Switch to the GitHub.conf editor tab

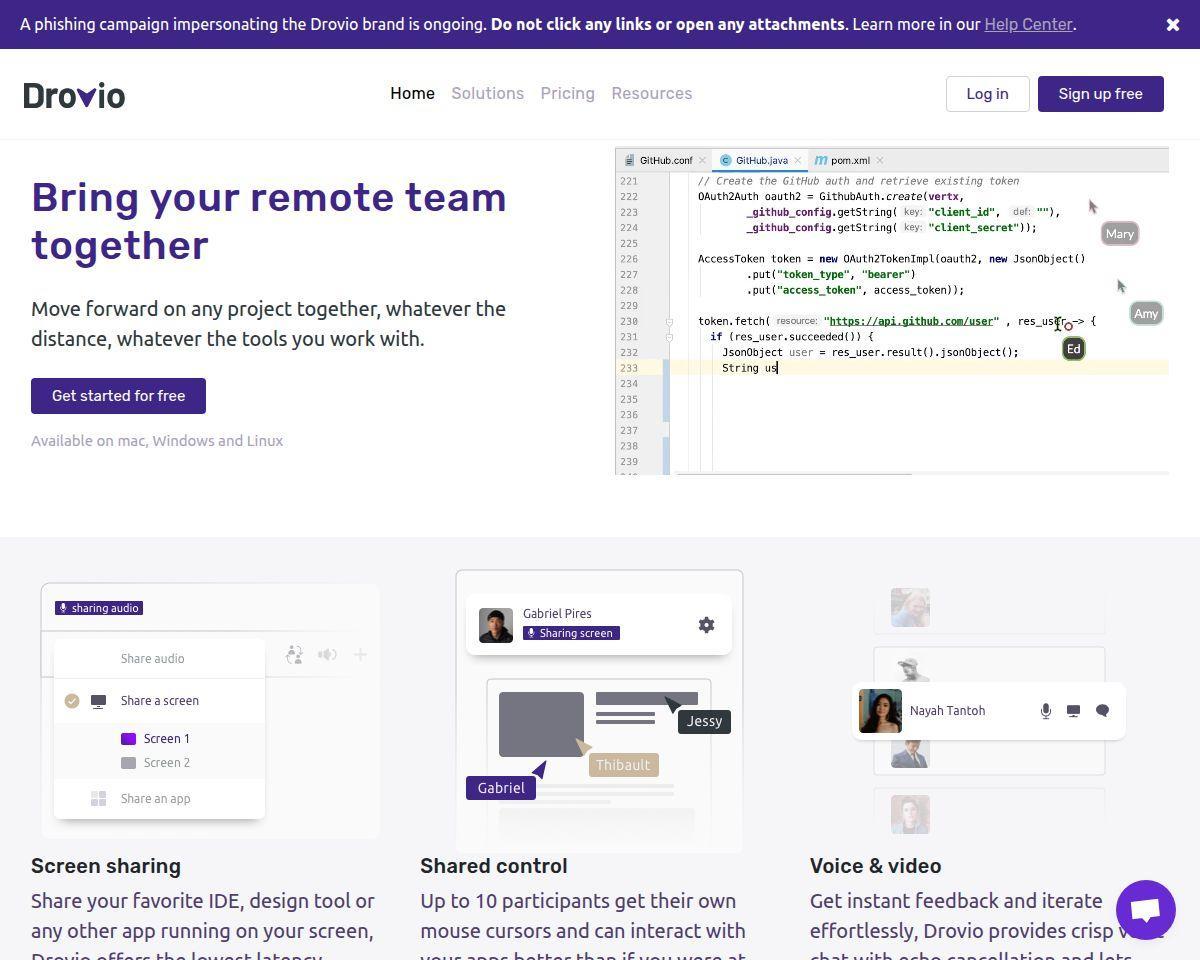coord(664,160)
